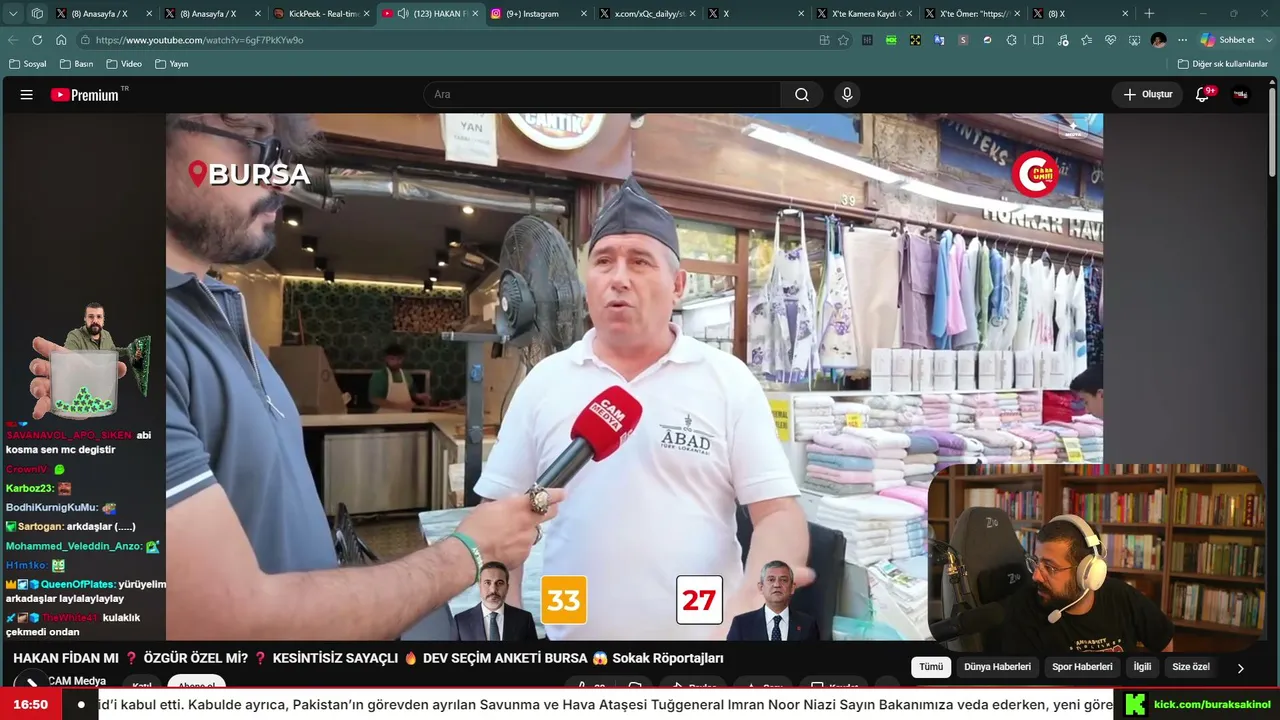Open the YouTube account avatar menu
1280x720 pixels.
click(1241, 95)
